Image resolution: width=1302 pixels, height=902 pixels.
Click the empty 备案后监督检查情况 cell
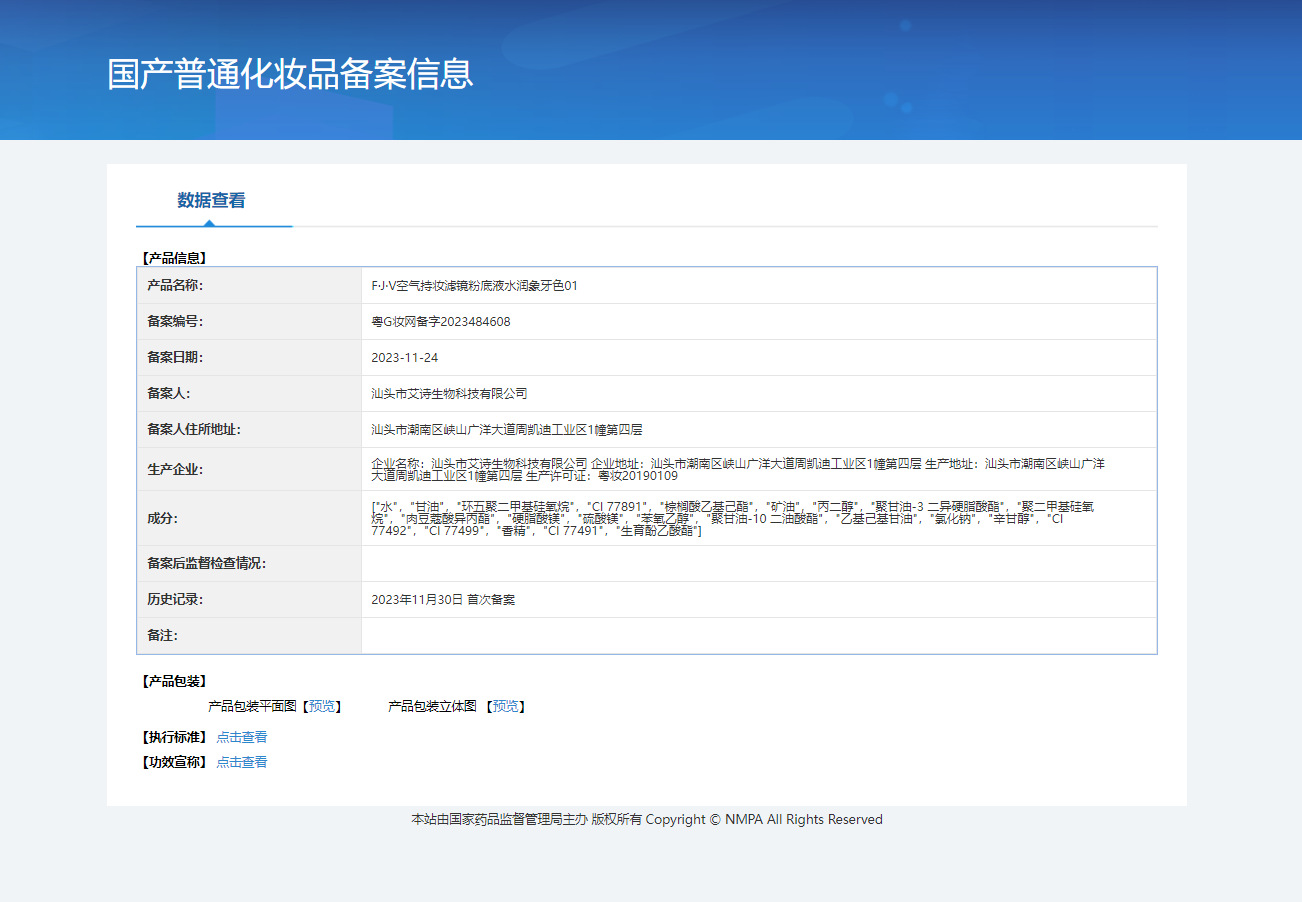759,564
